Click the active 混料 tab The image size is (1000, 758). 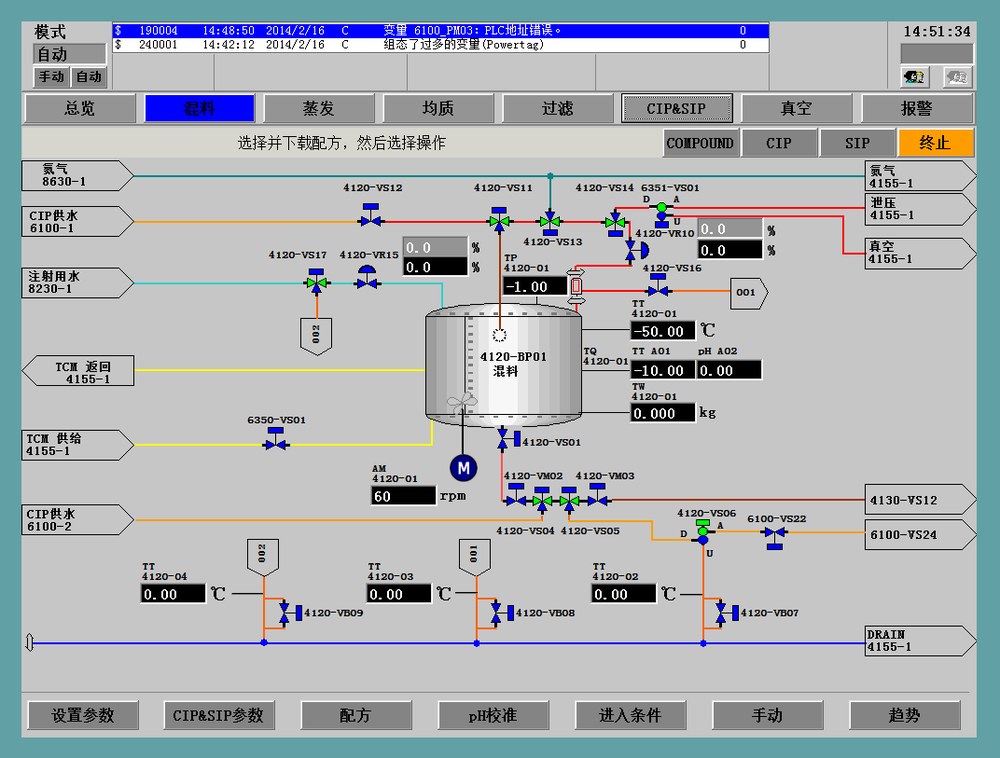[199, 108]
